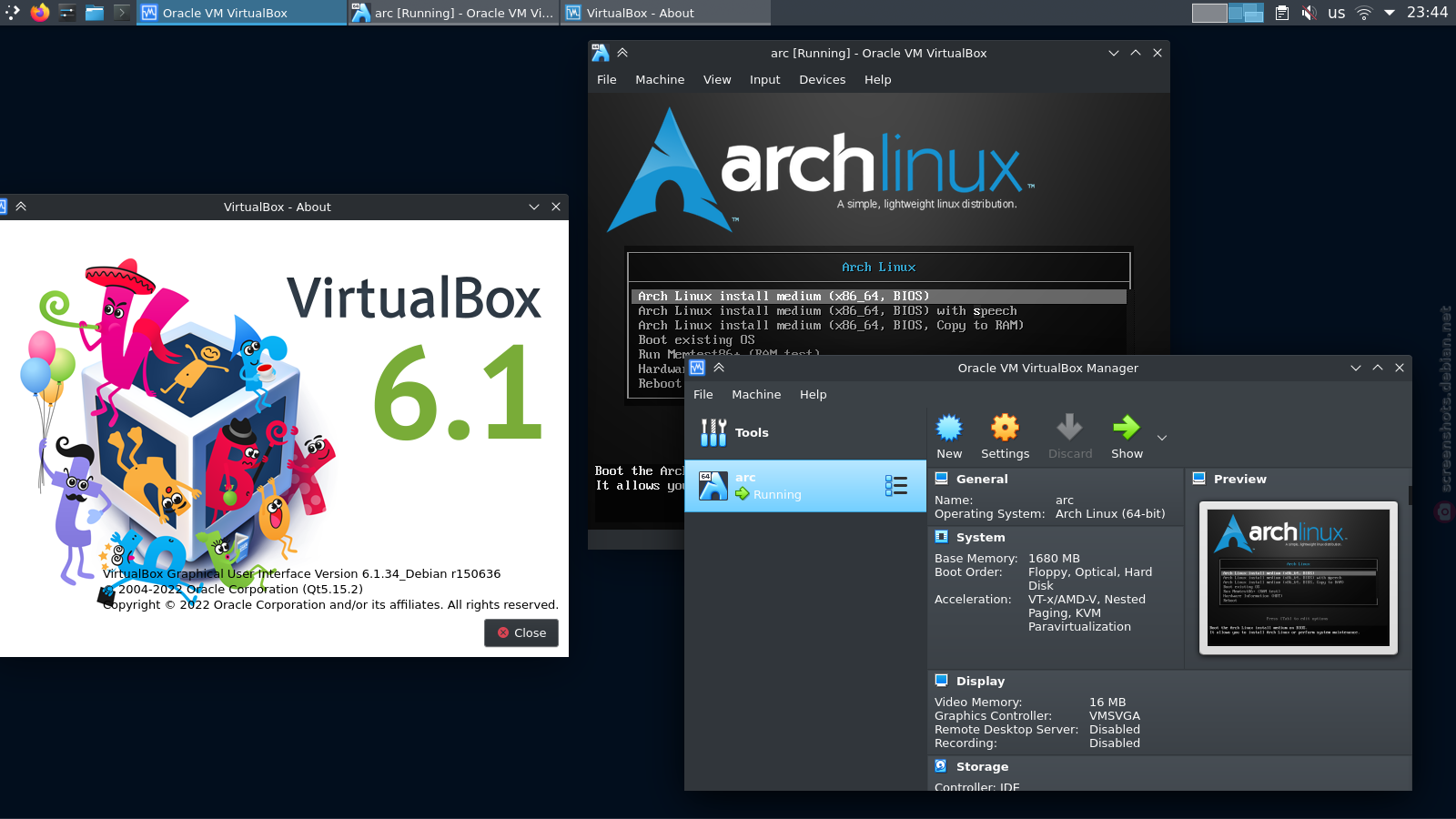This screenshot has height=819, width=1456.
Task: Open Devices menu in arc [Running] window
Action: pyautogui.click(x=823, y=80)
